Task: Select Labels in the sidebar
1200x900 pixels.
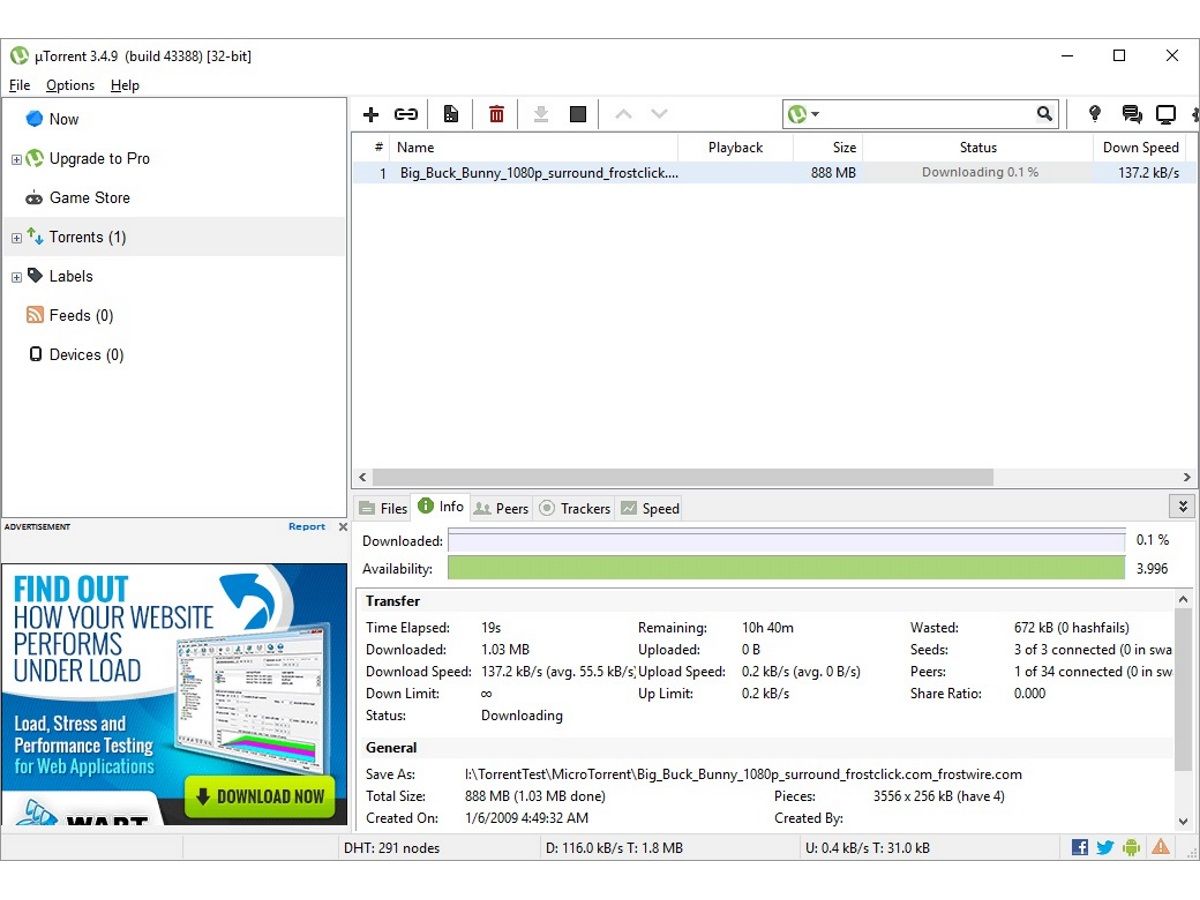Action: [x=70, y=276]
